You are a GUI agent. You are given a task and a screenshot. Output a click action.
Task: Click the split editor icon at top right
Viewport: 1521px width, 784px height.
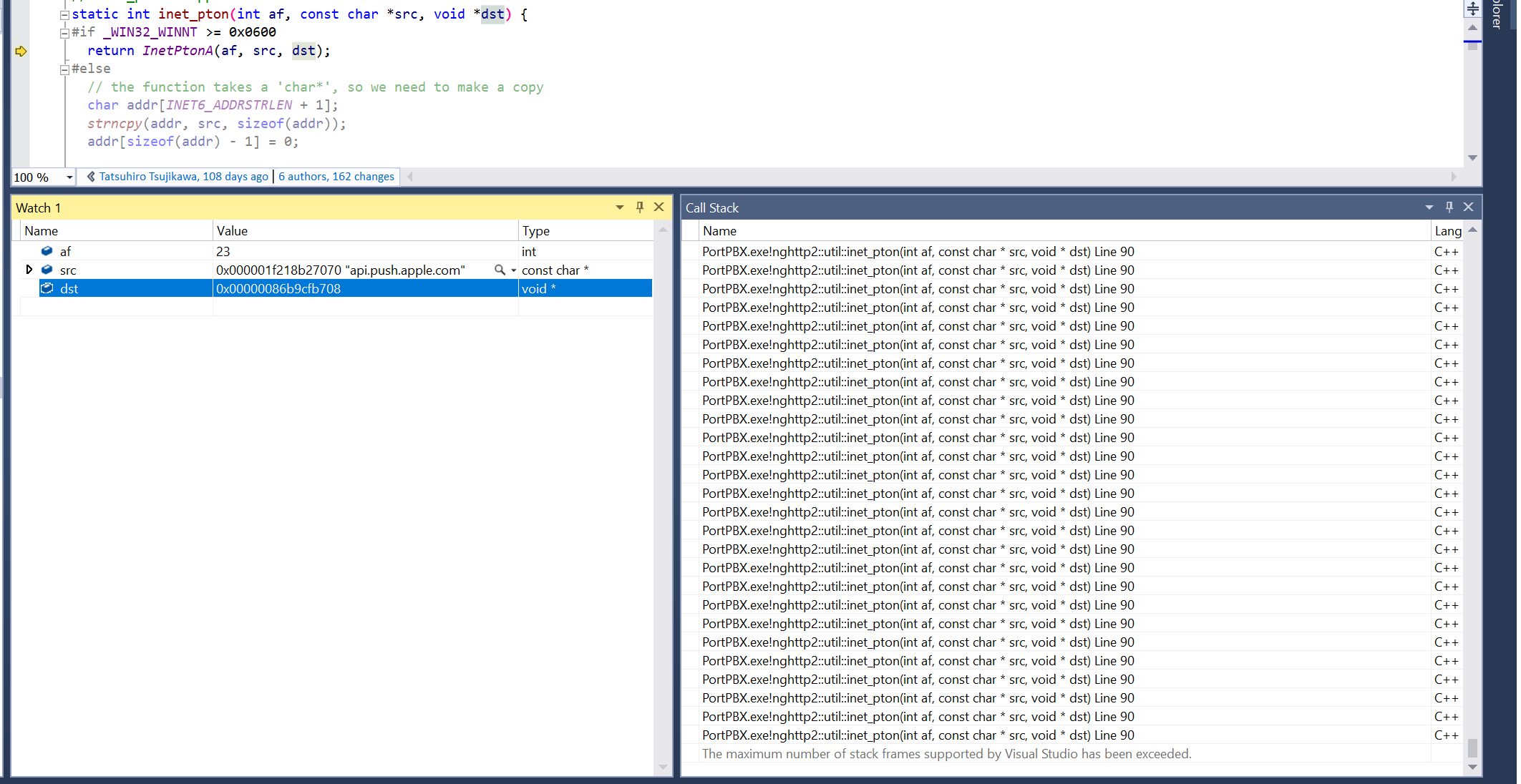tap(1472, 9)
